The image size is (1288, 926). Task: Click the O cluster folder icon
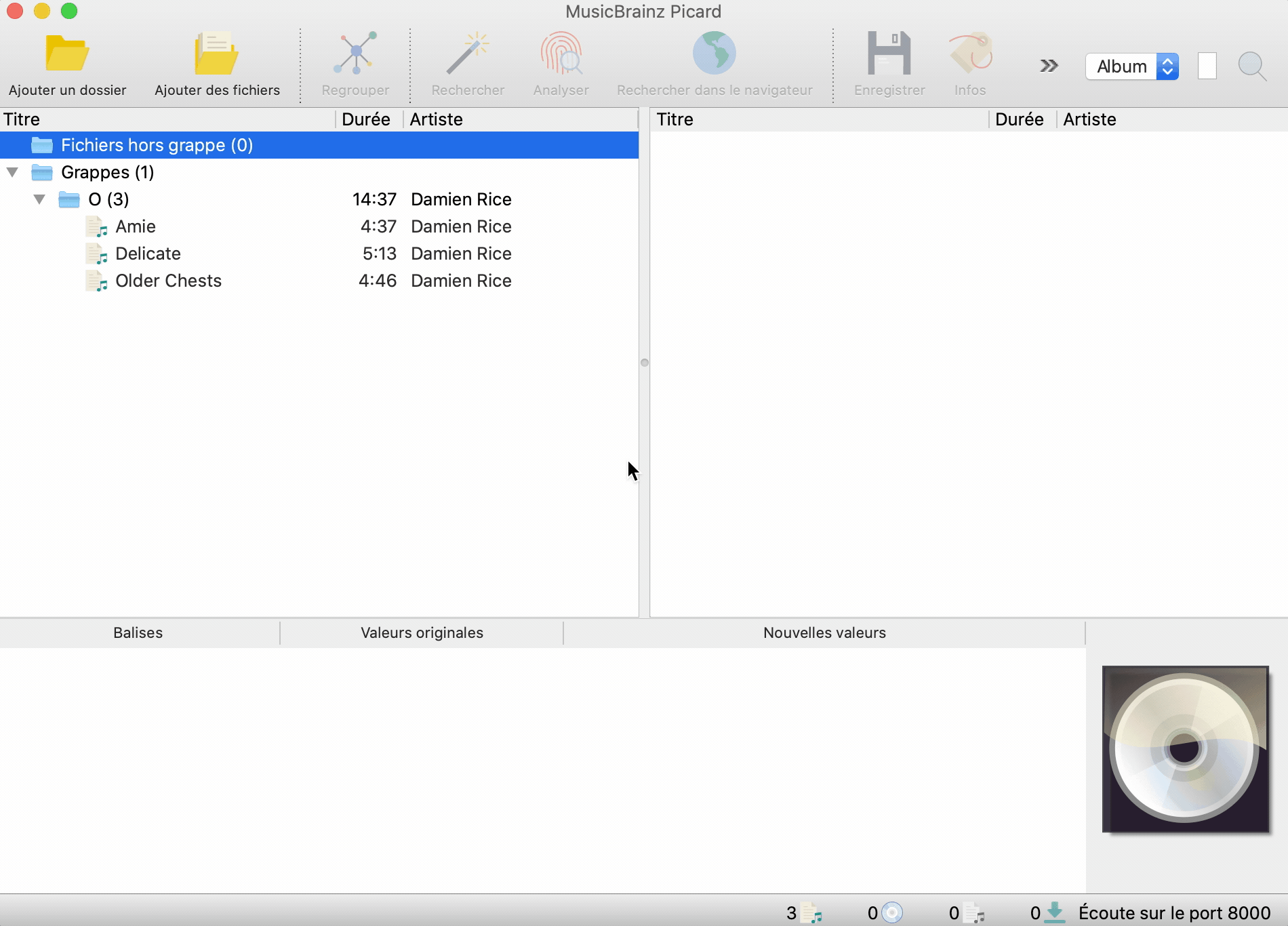(x=69, y=199)
